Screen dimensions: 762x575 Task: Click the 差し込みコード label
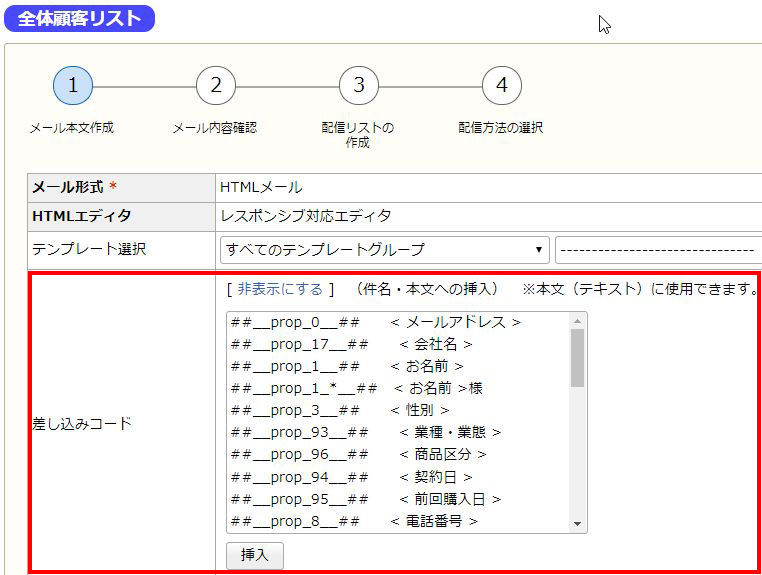(82, 423)
